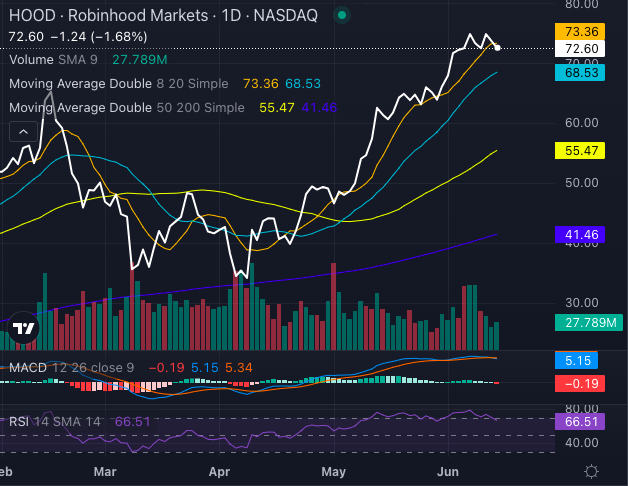Image resolution: width=628 pixels, height=486 pixels.
Task: Collapse the indicator legend with chevron button
Action: tap(23, 131)
